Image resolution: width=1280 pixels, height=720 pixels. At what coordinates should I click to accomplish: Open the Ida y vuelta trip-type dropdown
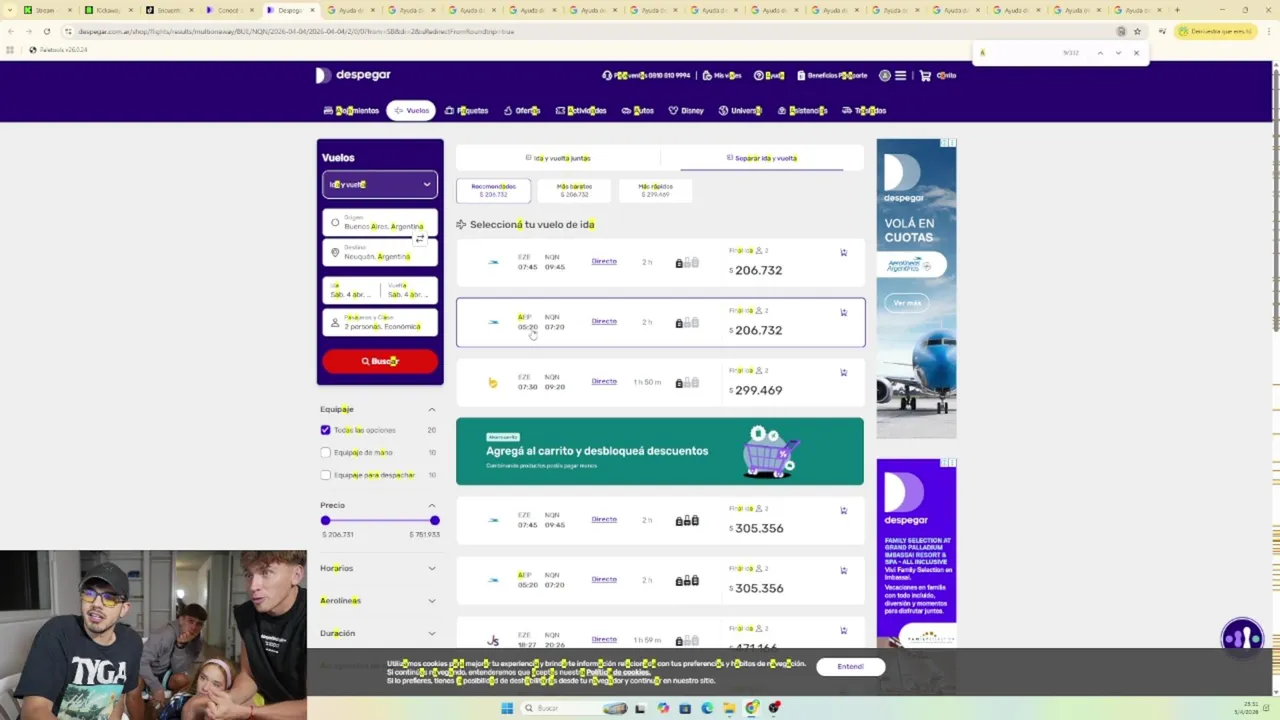pyautogui.click(x=380, y=184)
